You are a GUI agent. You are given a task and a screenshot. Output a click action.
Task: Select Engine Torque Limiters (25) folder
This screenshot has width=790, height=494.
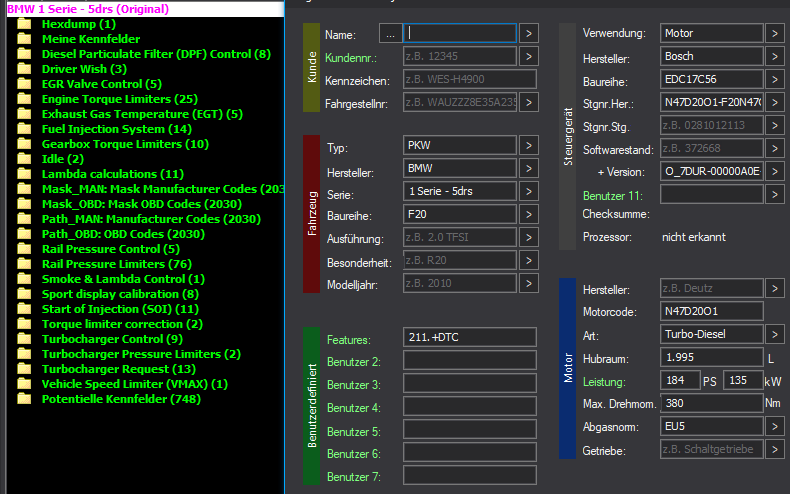pyautogui.click(x=120, y=99)
